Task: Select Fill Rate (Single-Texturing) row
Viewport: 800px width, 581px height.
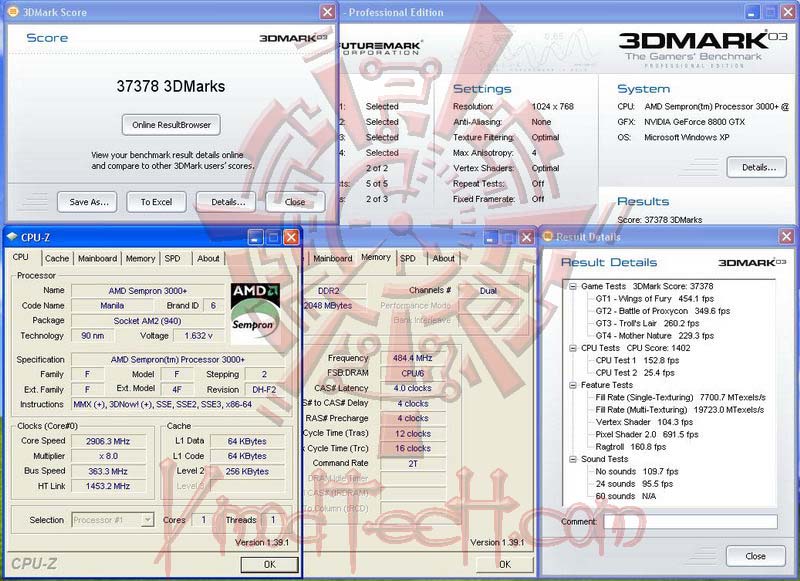Action: [x=681, y=397]
